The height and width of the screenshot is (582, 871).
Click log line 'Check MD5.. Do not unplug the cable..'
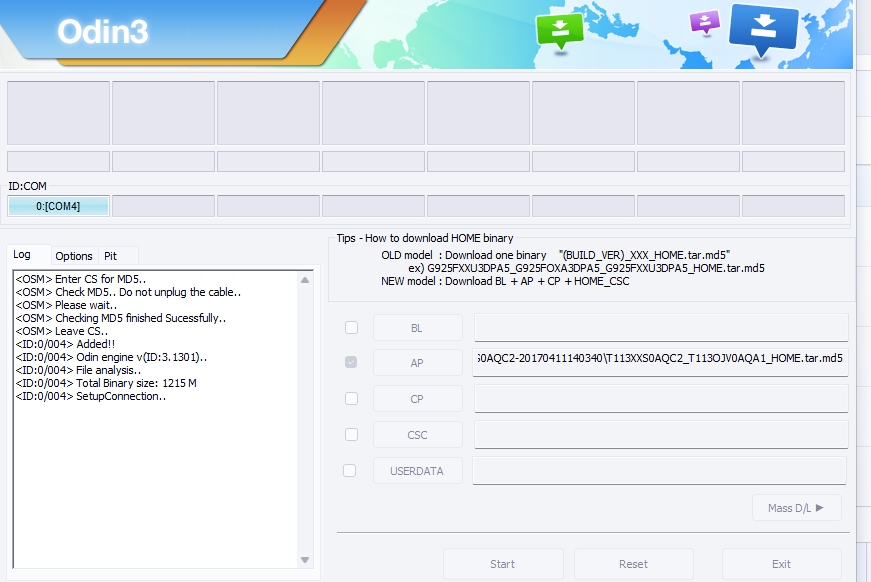point(128,292)
